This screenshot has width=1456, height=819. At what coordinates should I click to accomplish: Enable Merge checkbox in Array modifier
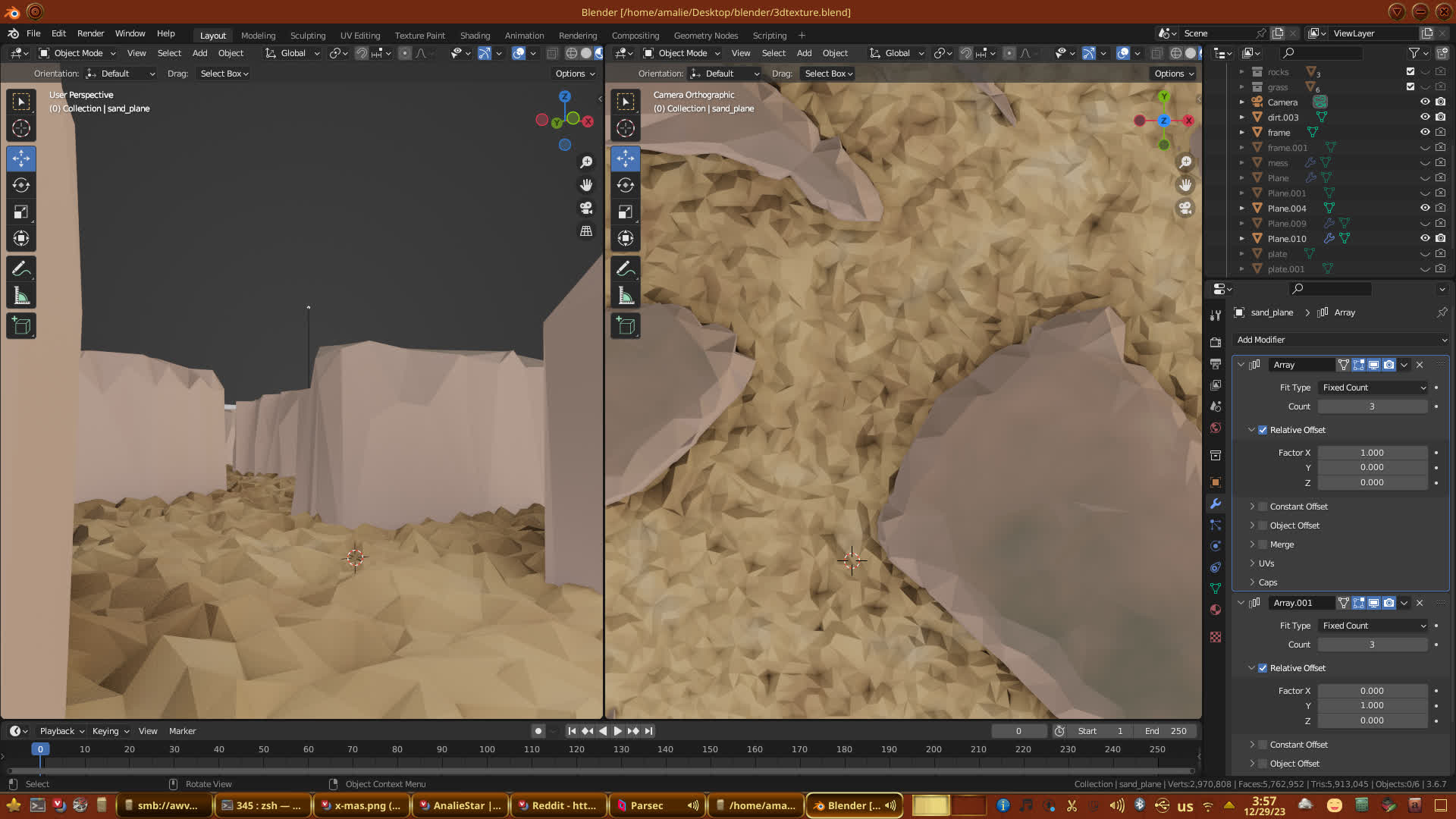pyautogui.click(x=1263, y=544)
